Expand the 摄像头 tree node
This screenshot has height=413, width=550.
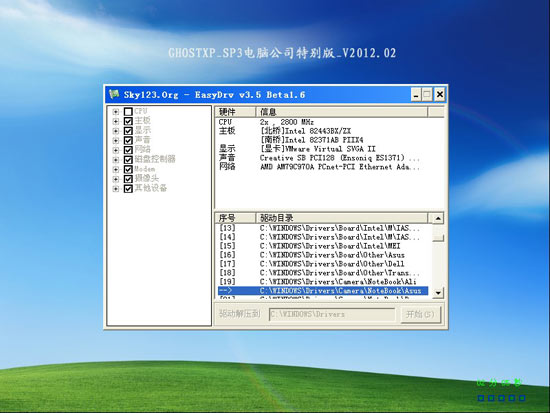115,179
